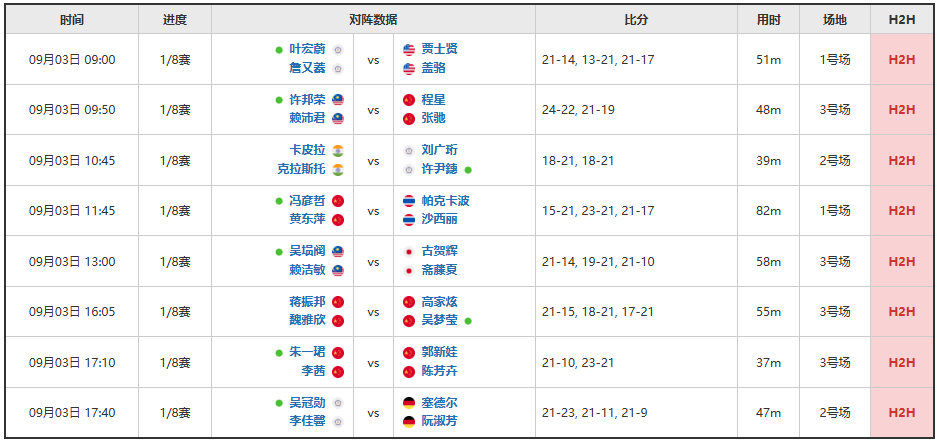
Task: Open player 朱一珺 profile link
Action: [x=307, y=353]
